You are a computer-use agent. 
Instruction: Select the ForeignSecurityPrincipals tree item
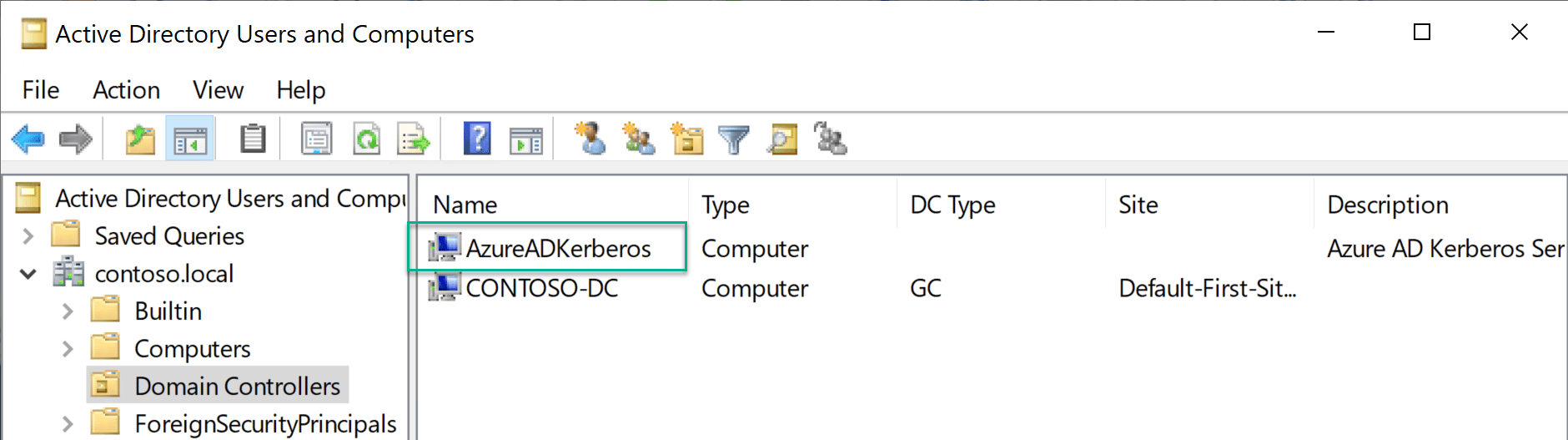(266, 424)
